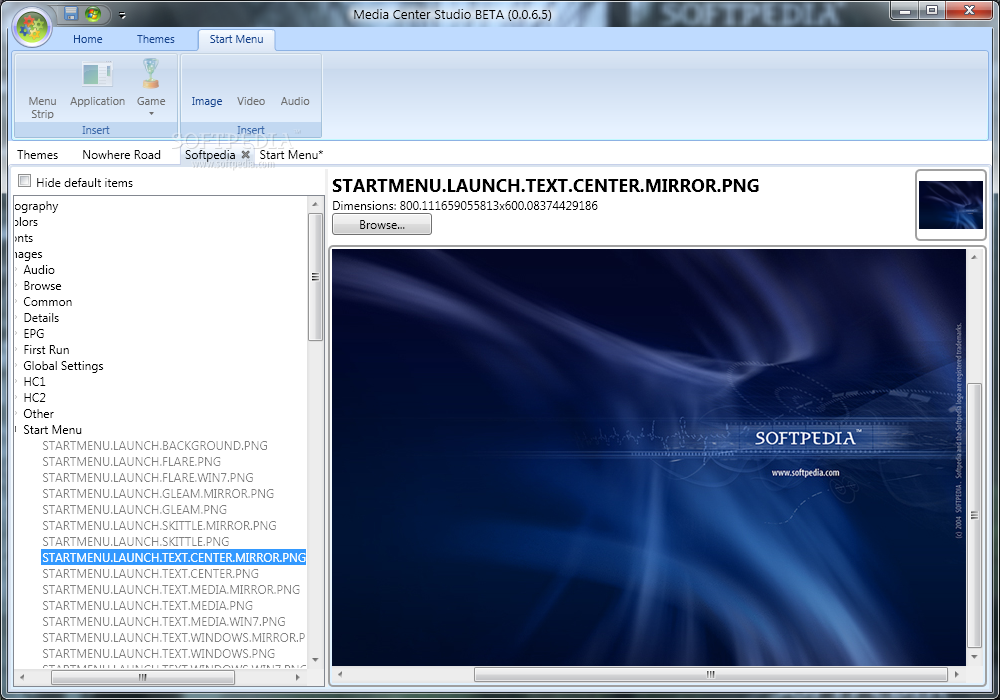
Task: Insert an Audio item
Action: point(295,101)
